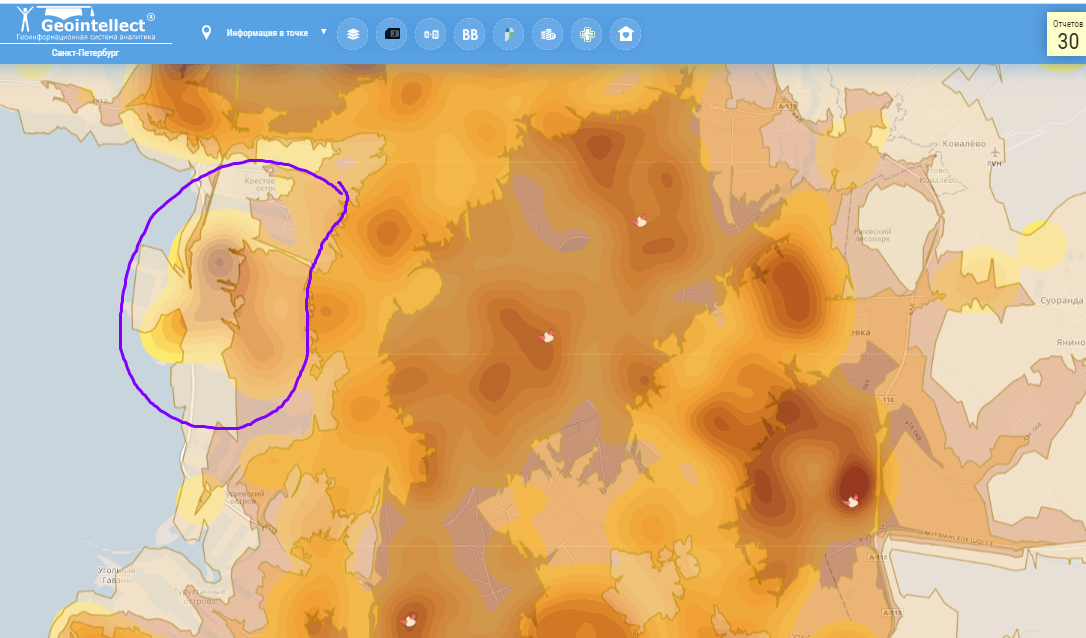This screenshot has width=1086, height=638.
Task: Click the Суоранда label on the map
Action: [1062, 300]
